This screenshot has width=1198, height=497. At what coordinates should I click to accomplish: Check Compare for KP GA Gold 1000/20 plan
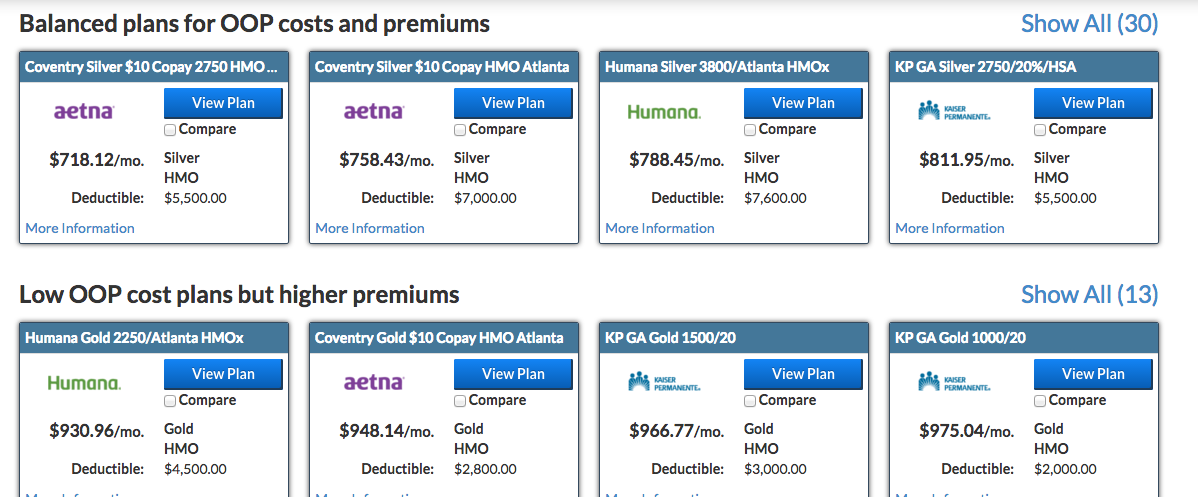(x=1040, y=401)
